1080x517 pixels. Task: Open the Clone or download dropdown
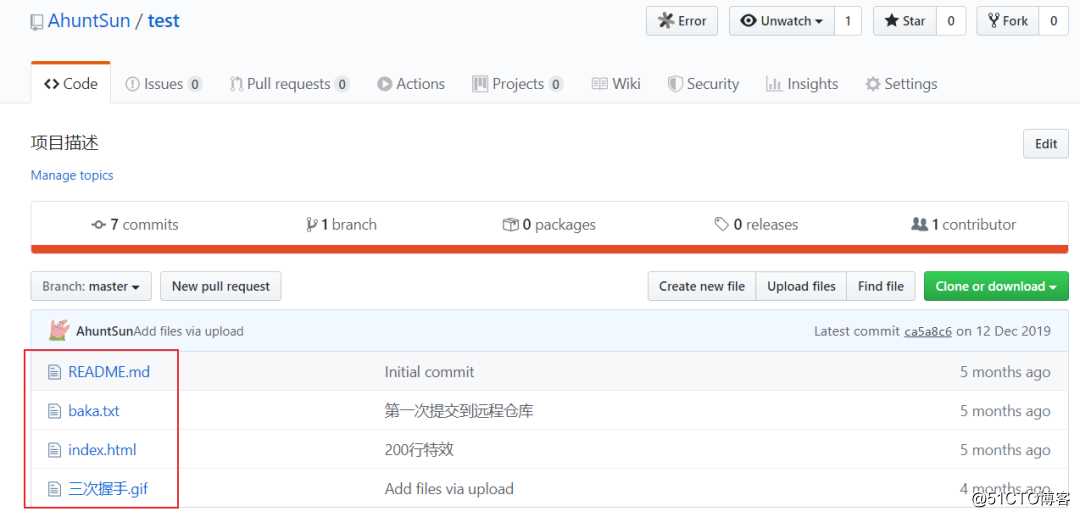[x=996, y=286]
